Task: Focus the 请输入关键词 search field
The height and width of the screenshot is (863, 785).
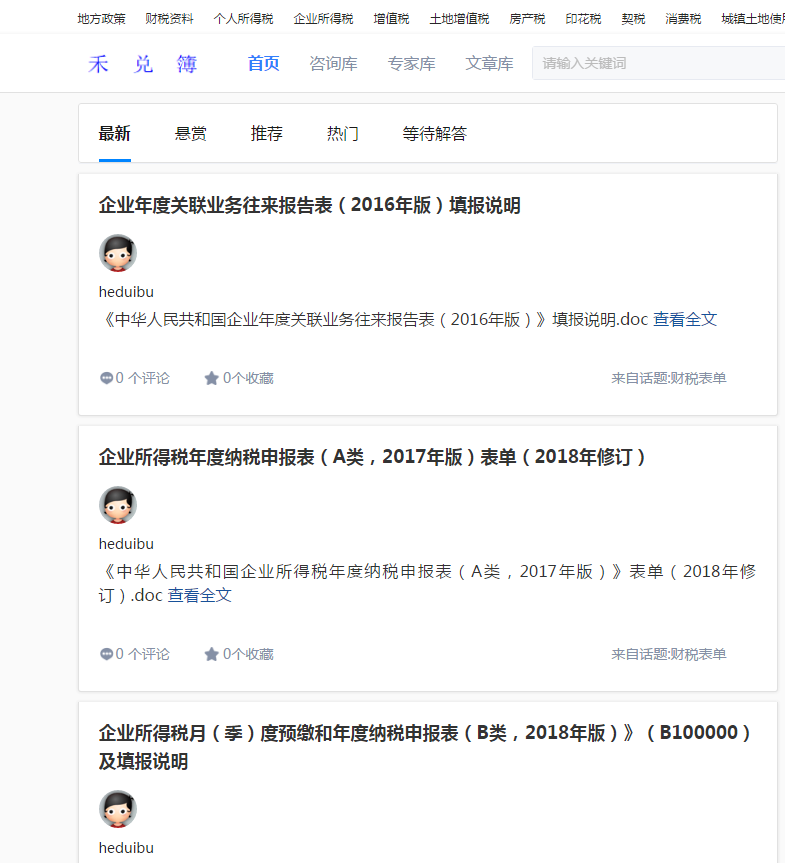Action: tap(658, 63)
